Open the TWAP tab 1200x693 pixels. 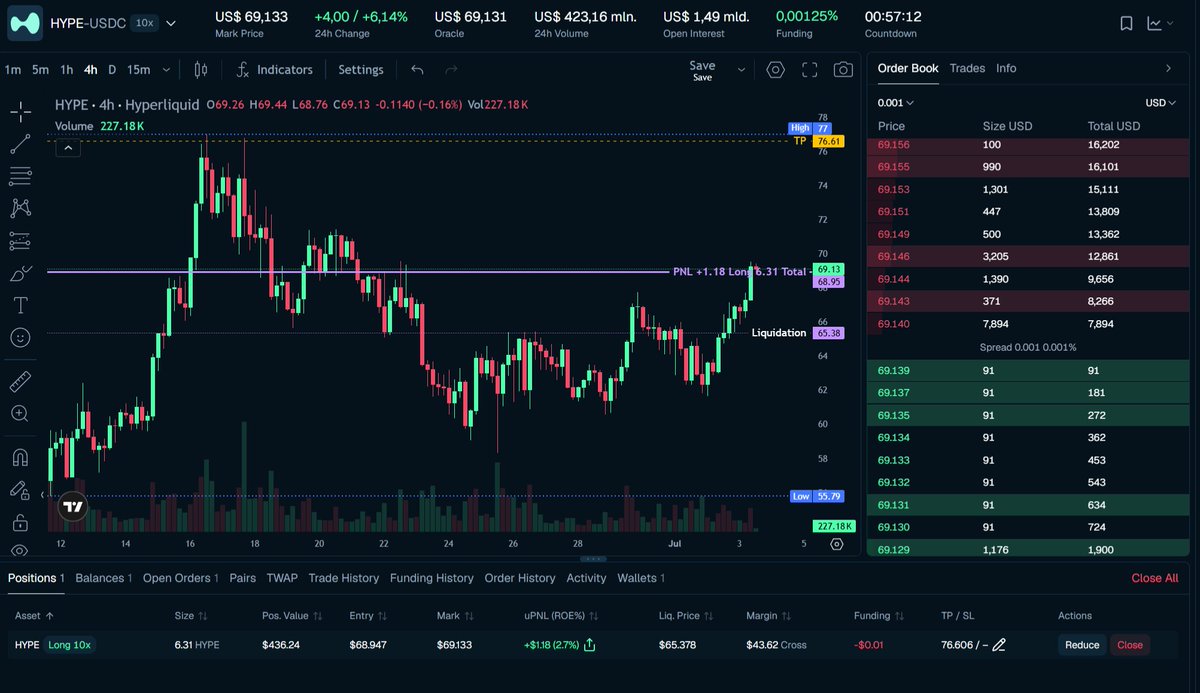pos(282,578)
